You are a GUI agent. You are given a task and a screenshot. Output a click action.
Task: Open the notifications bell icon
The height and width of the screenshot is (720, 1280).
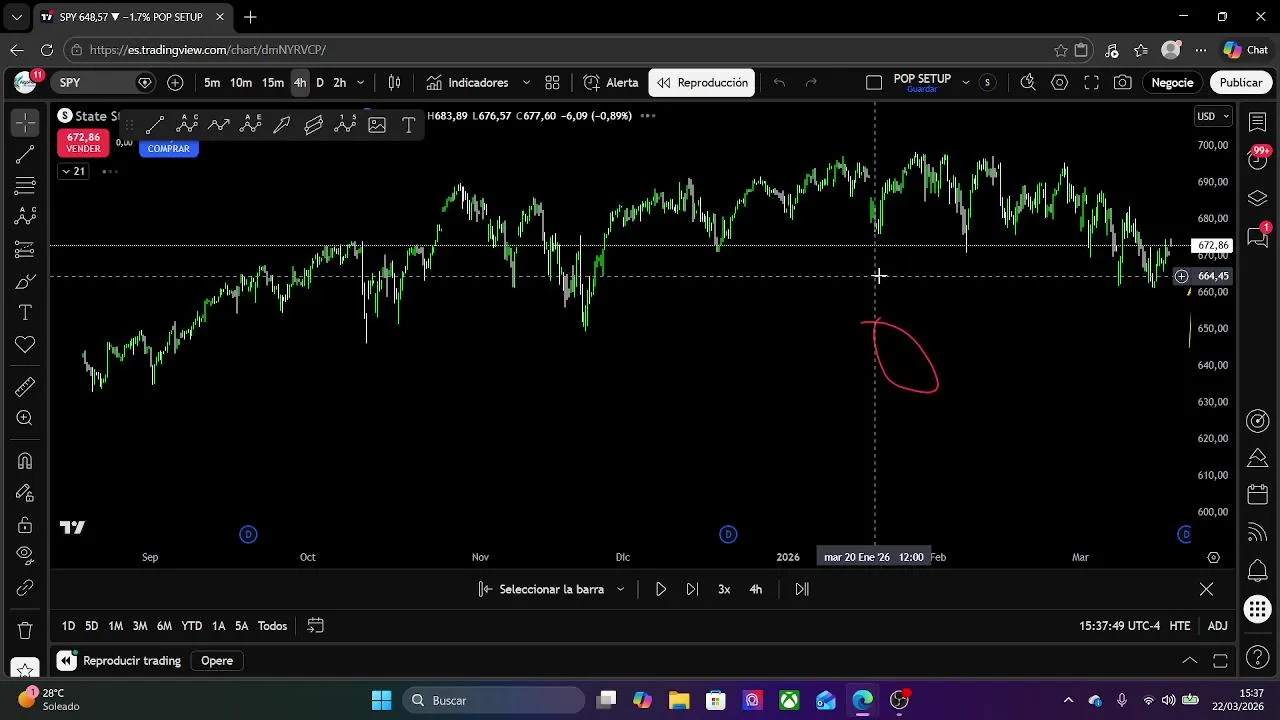point(1258,571)
